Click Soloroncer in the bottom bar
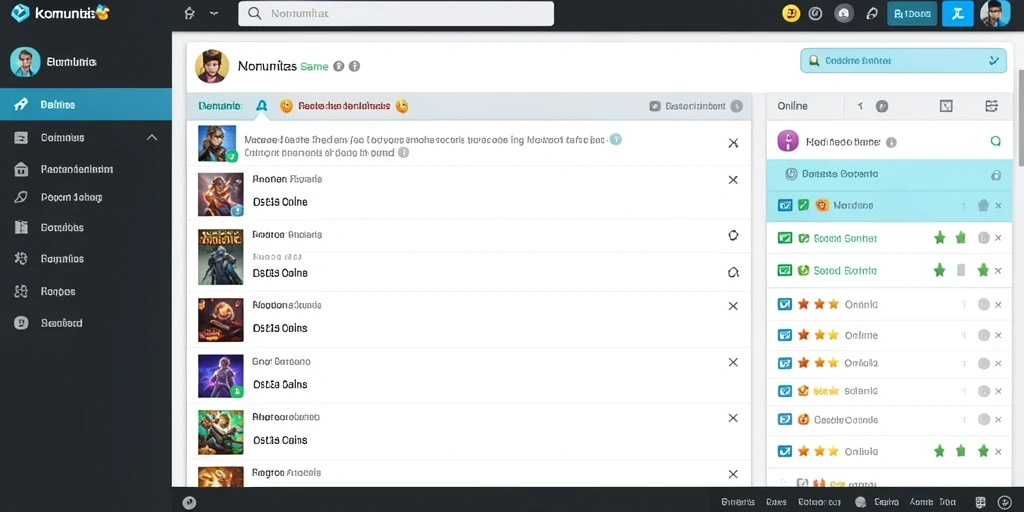 [820, 502]
